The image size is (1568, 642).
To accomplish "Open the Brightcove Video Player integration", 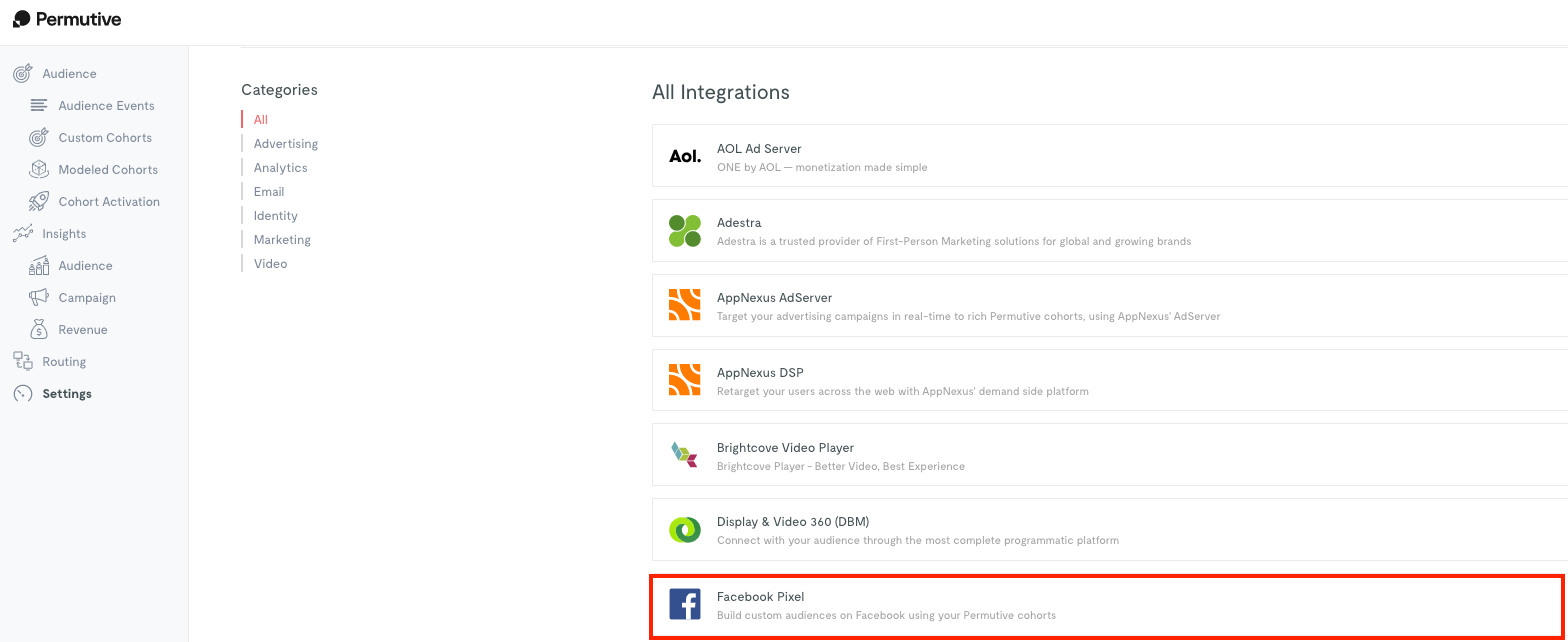I will (x=1110, y=455).
